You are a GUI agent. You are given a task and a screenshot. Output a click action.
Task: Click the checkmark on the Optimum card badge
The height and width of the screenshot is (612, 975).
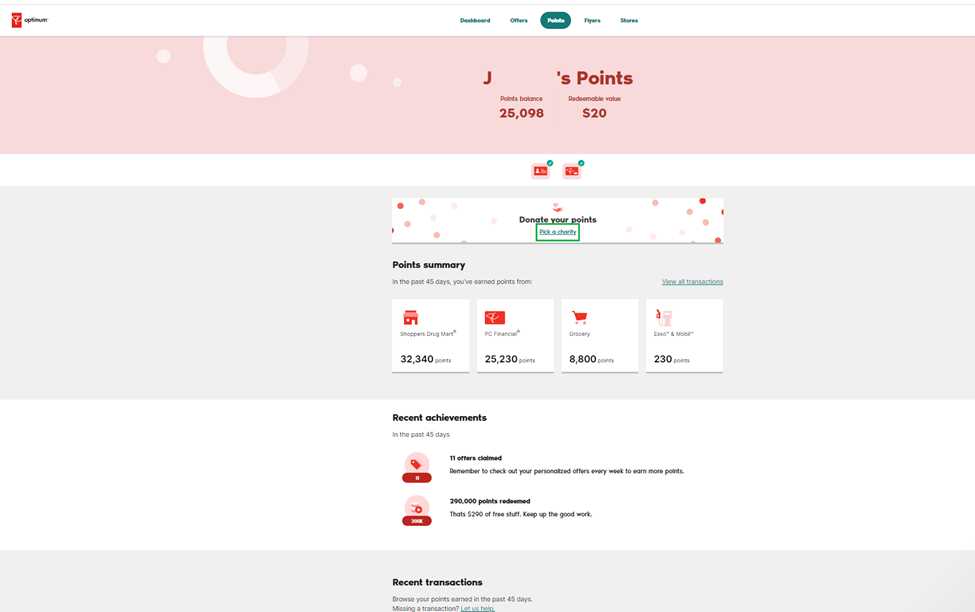point(581,163)
